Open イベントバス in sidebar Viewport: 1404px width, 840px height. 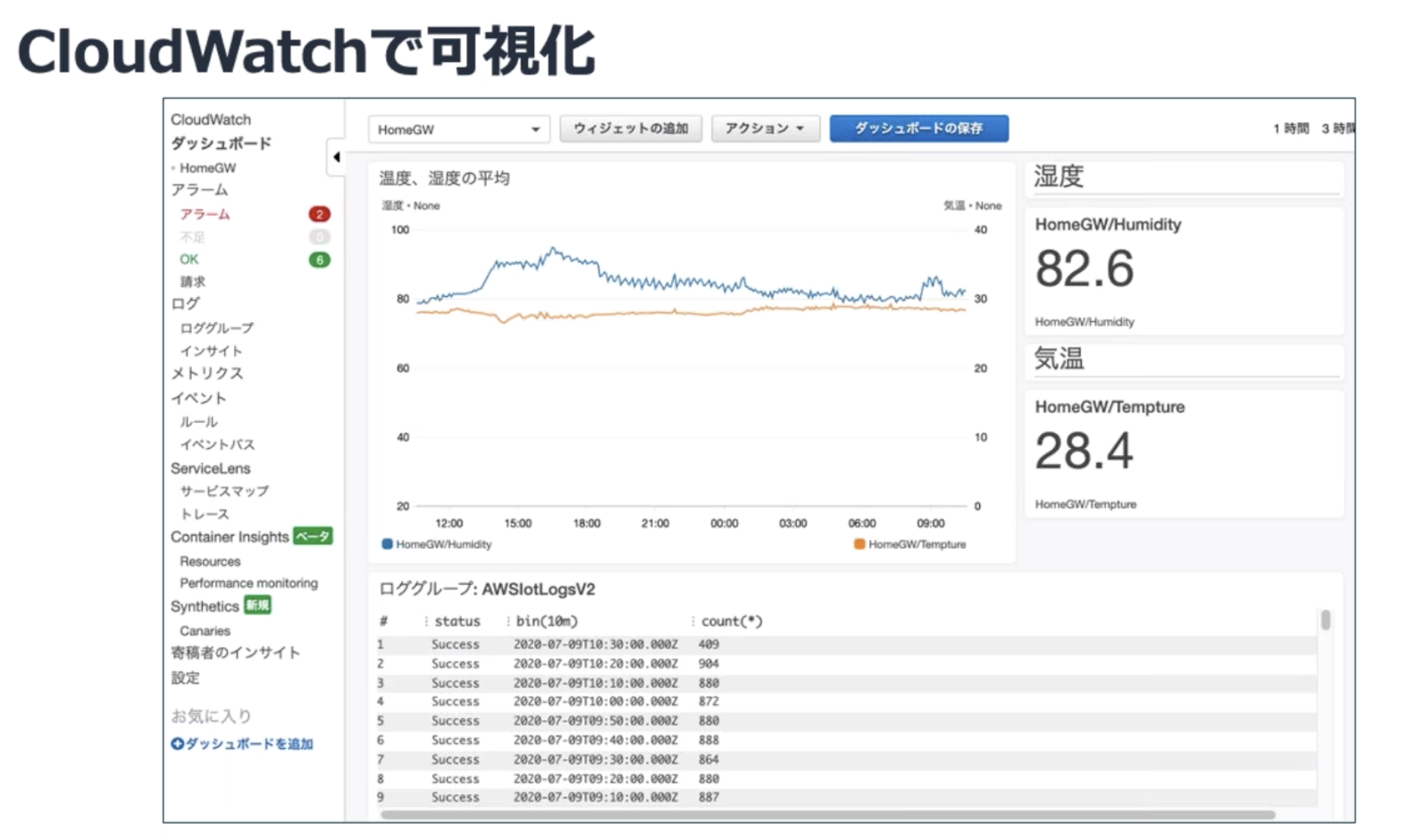tap(217, 444)
